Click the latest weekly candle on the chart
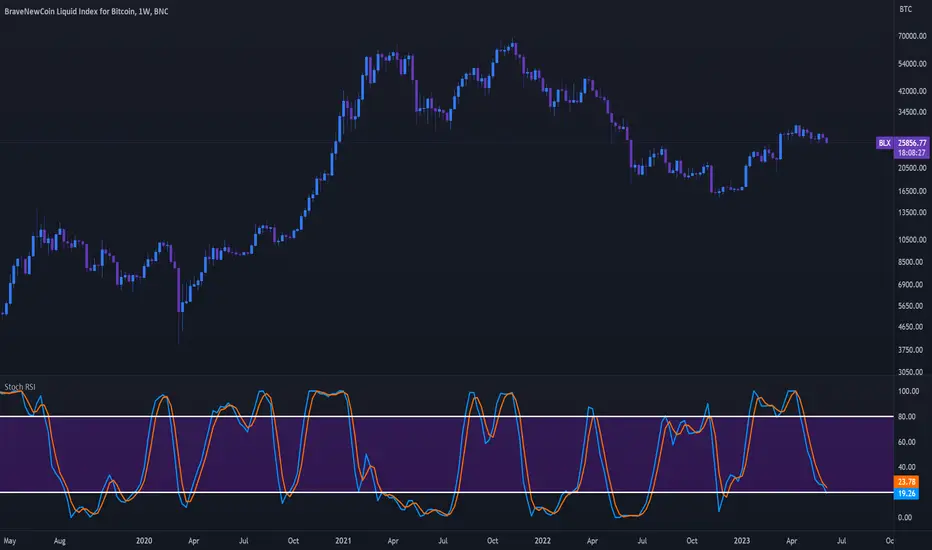Image resolution: width=932 pixels, height=550 pixels. point(826,140)
